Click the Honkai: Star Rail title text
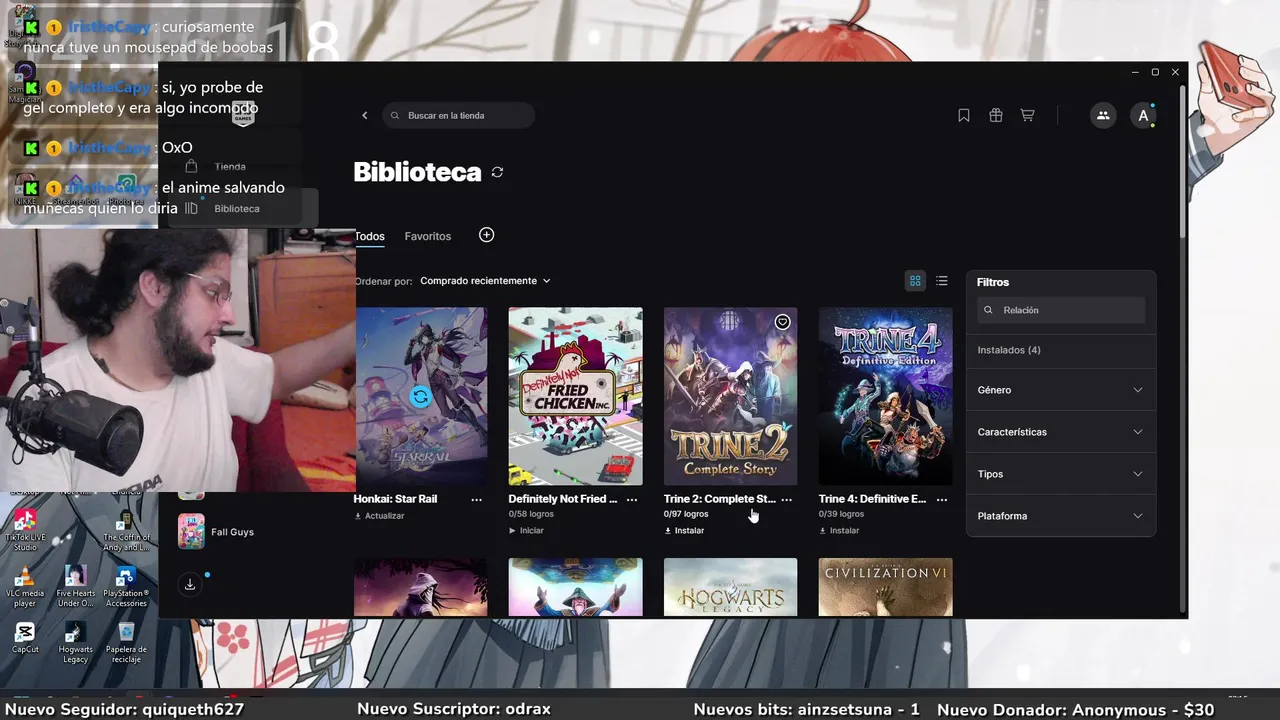This screenshot has width=1280, height=720. [x=396, y=499]
